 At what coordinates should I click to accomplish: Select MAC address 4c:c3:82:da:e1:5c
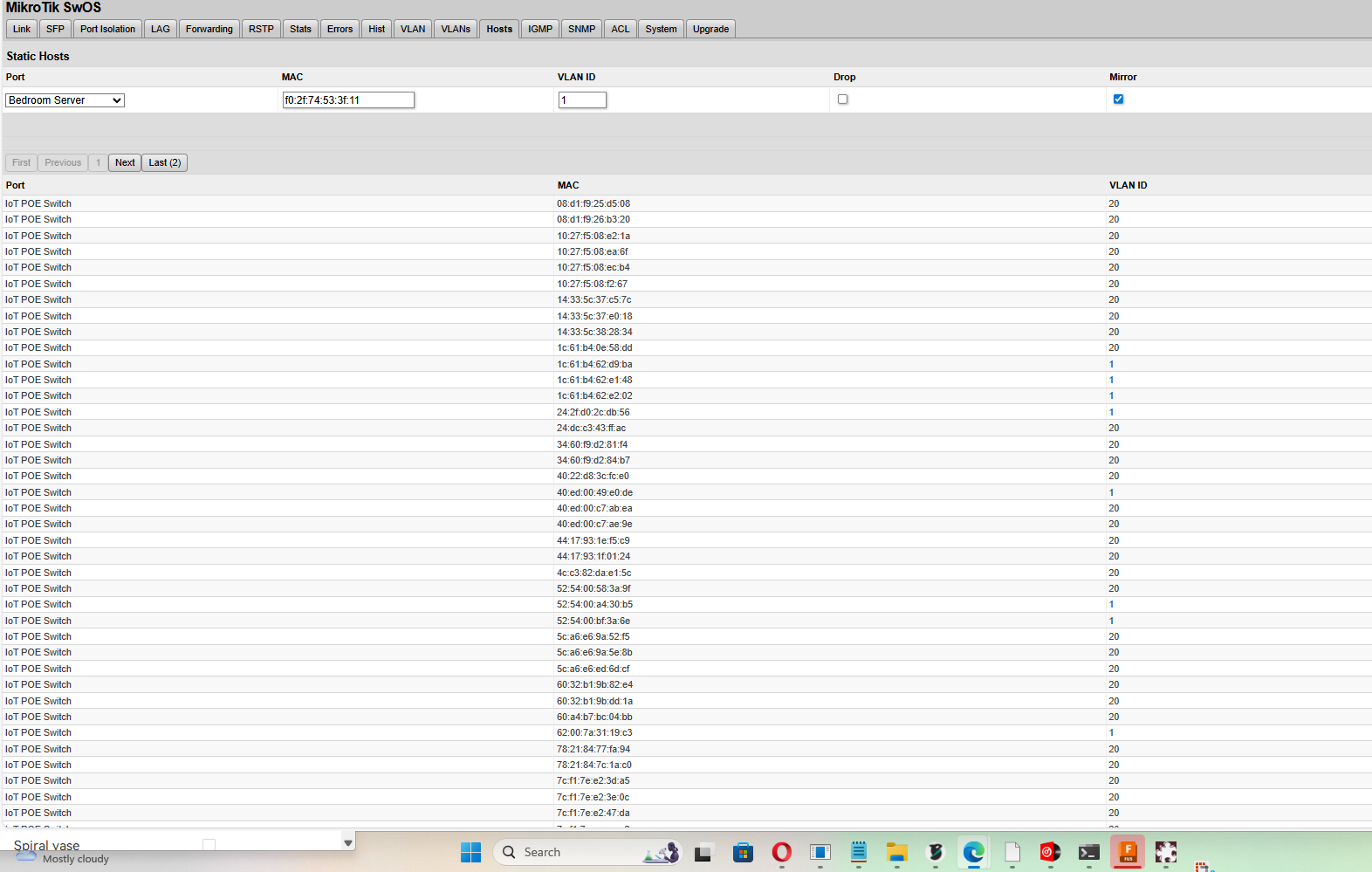(x=594, y=573)
